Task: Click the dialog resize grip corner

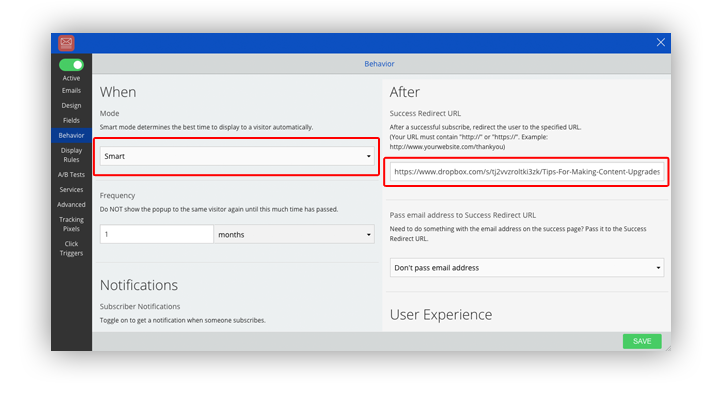Action: click(668, 348)
